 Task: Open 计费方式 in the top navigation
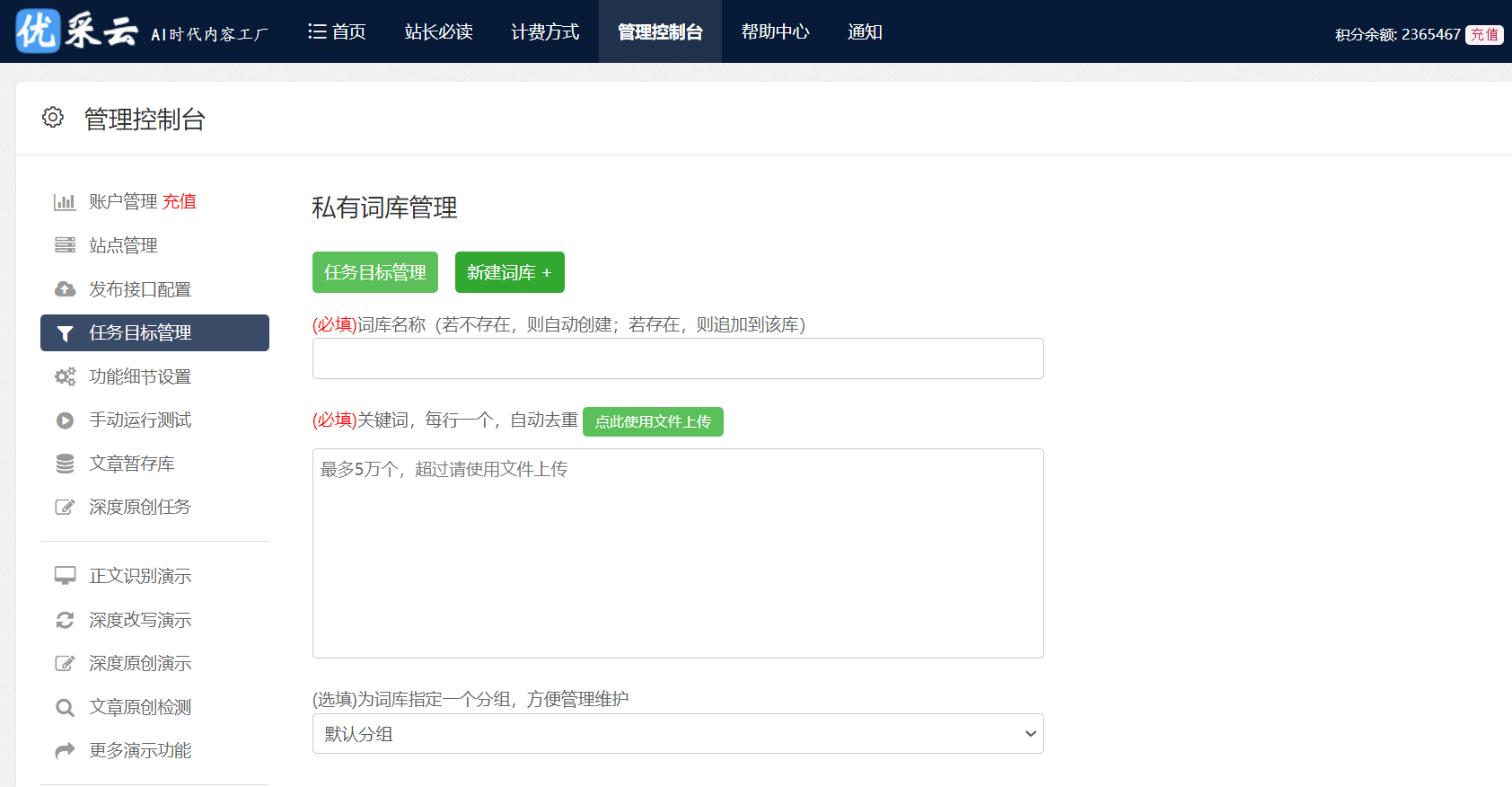(545, 31)
